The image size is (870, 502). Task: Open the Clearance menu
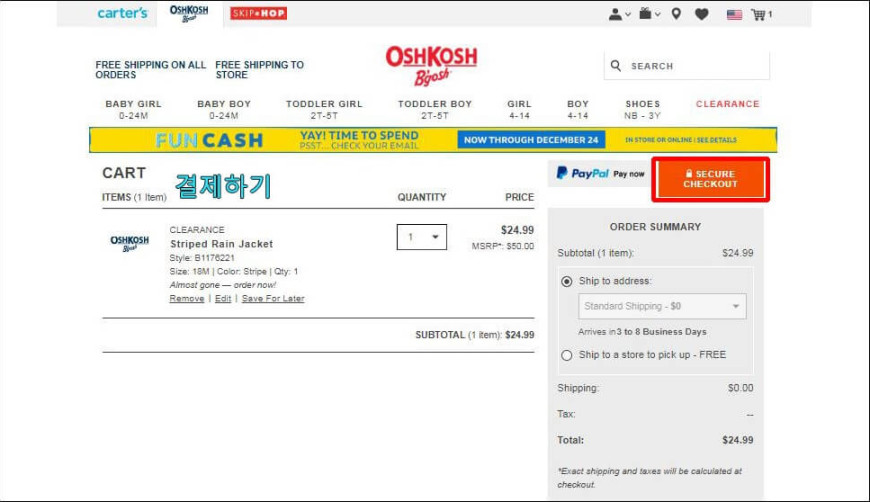click(727, 104)
